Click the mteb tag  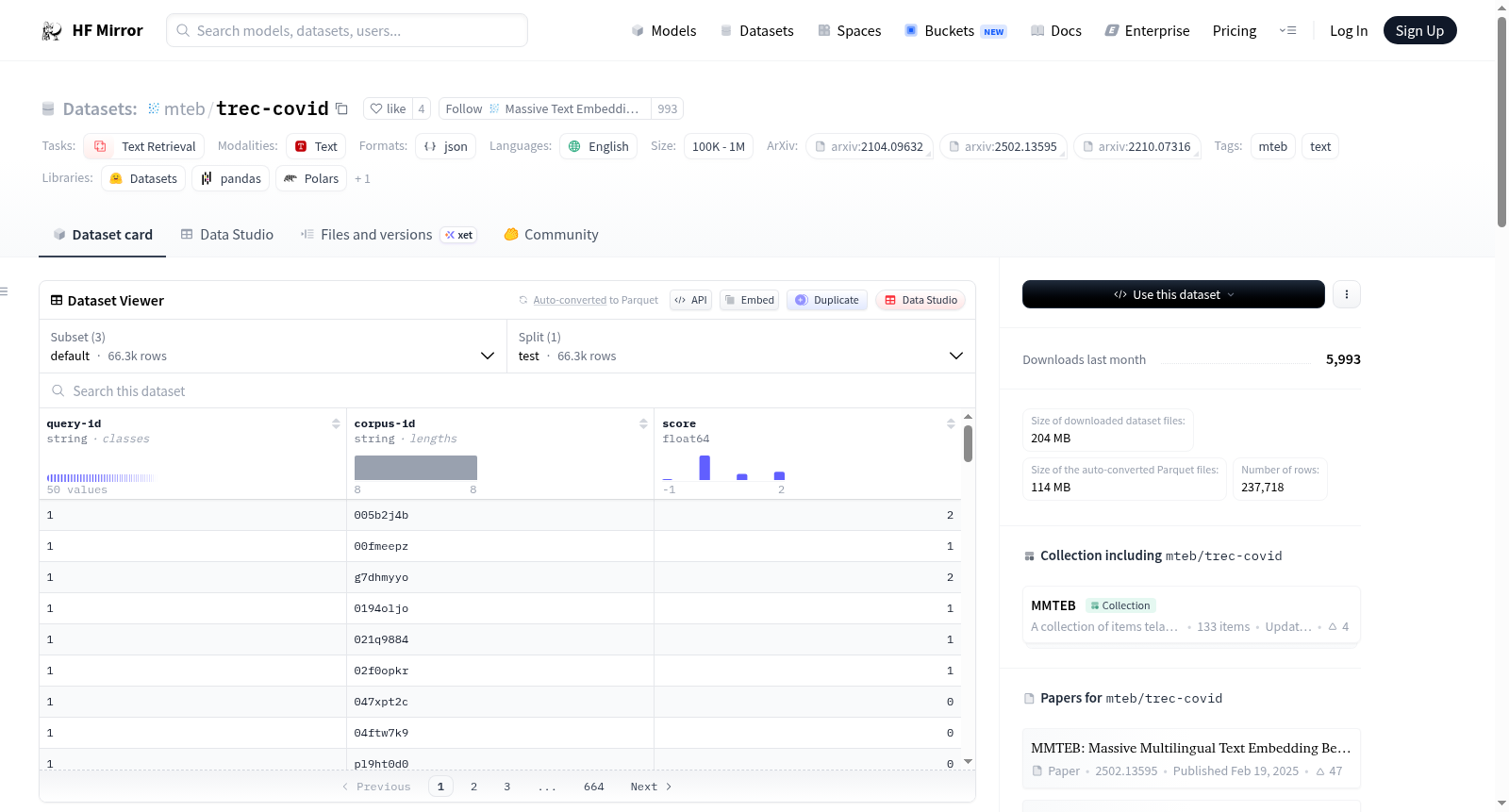1272,146
